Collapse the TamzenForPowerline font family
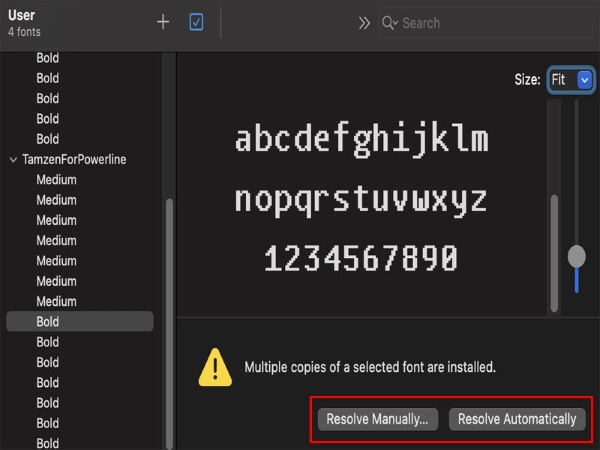The width and height of the screenshot is (600, 450). (x=13, y=160)
